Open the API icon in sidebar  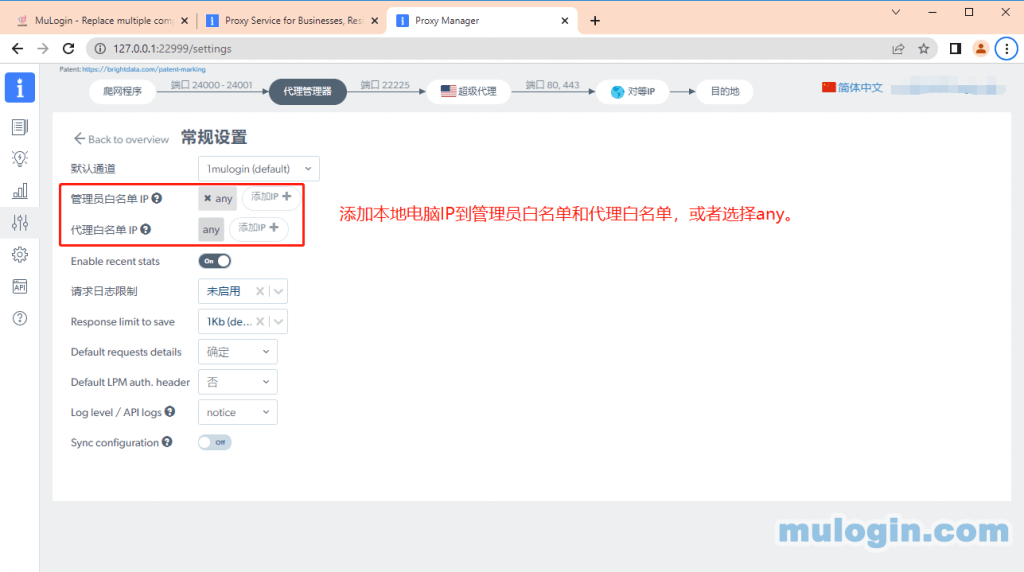point(19,287)
